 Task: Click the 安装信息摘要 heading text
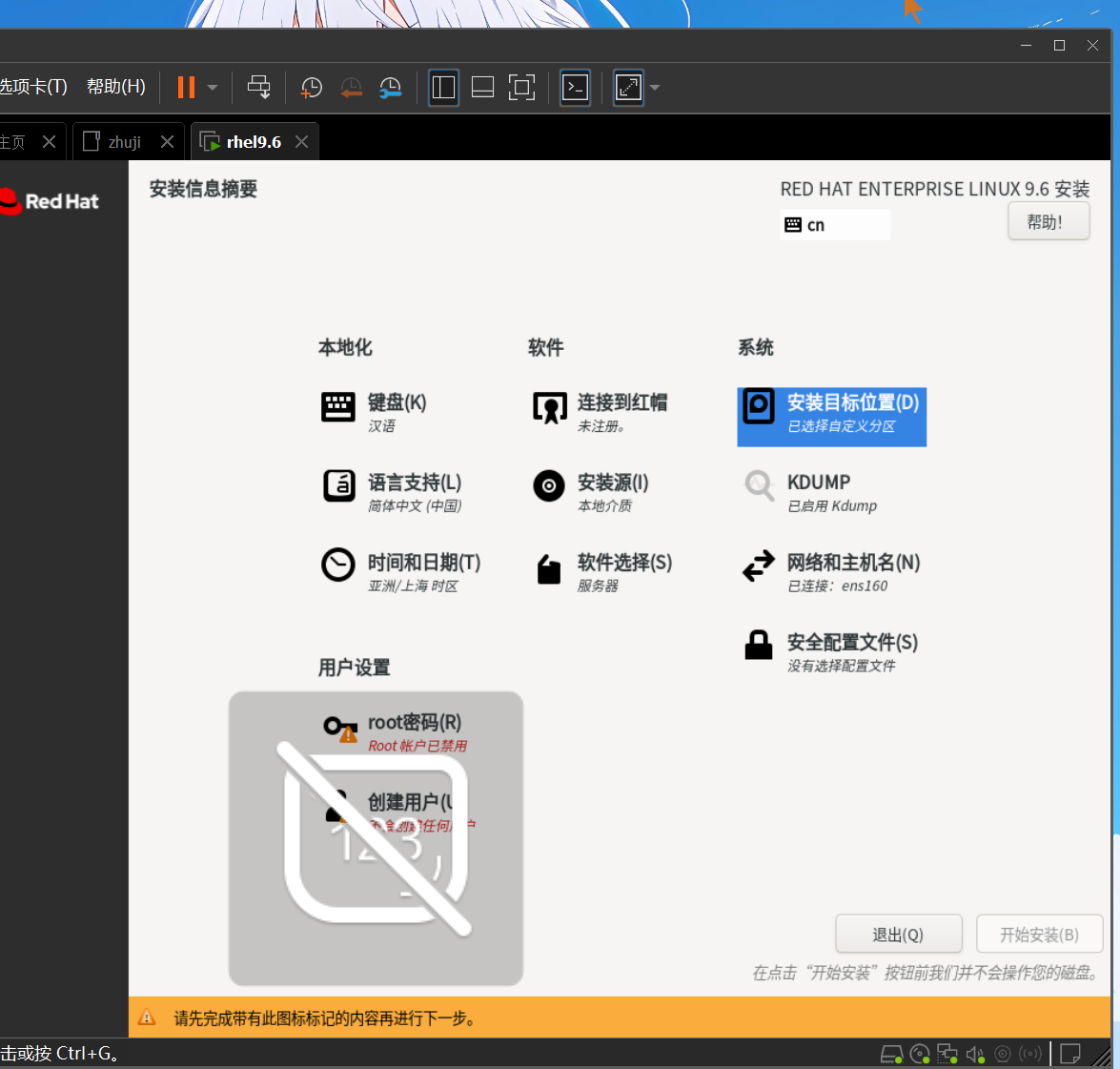pos(204,190)
